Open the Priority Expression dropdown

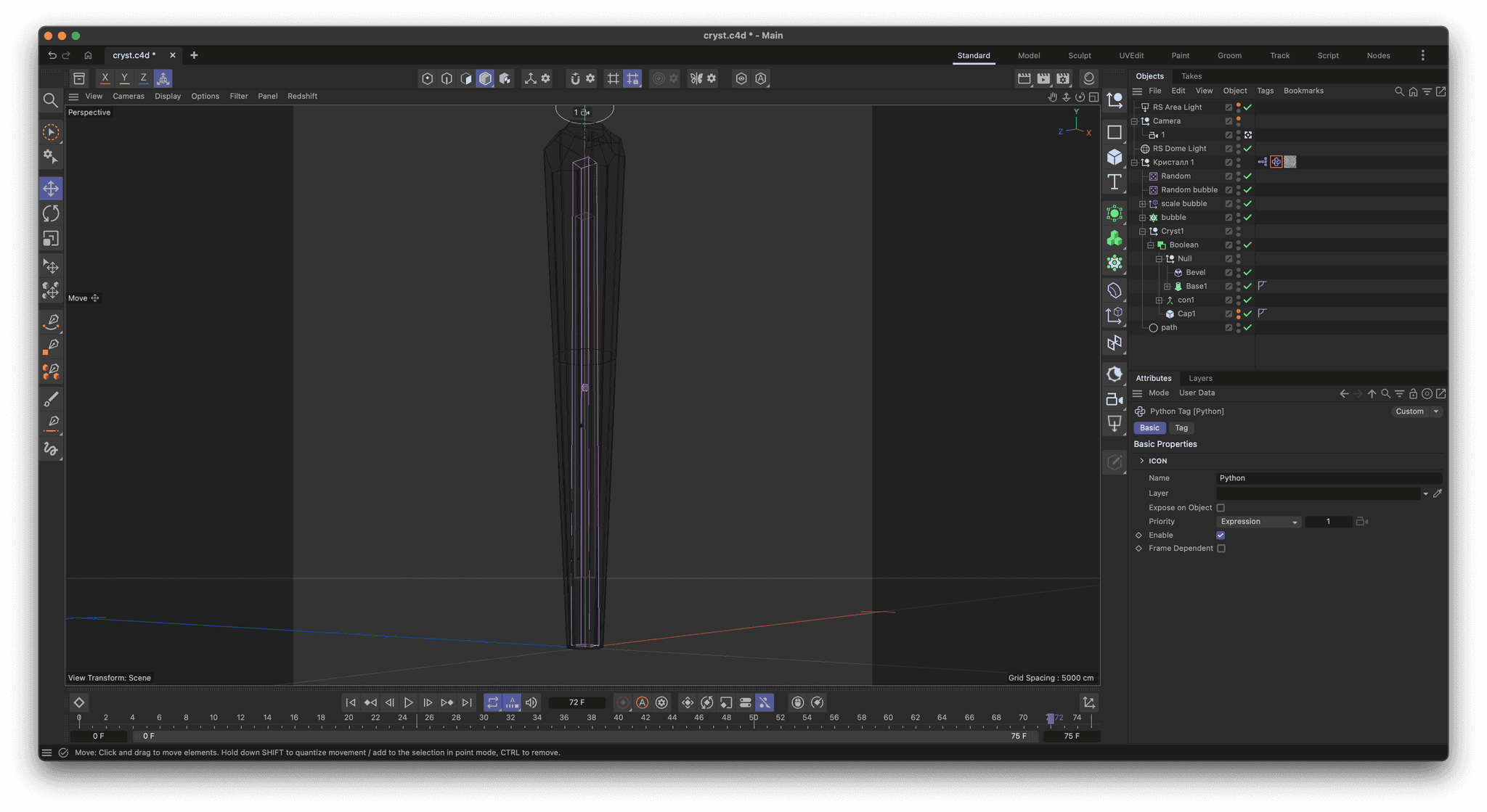coord(1258,522)
